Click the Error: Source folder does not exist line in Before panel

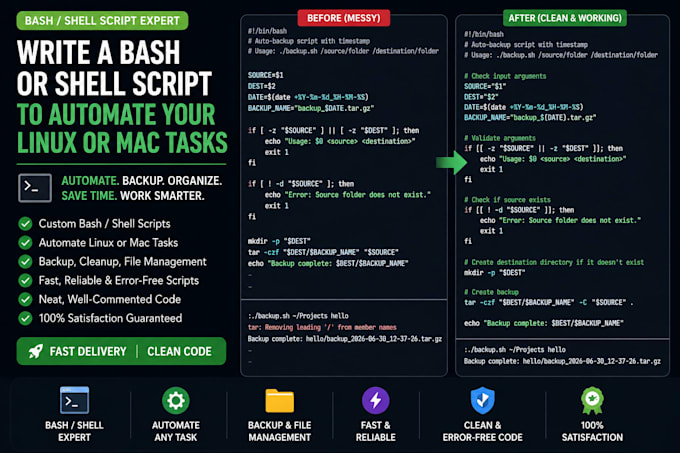coord(348,195)
